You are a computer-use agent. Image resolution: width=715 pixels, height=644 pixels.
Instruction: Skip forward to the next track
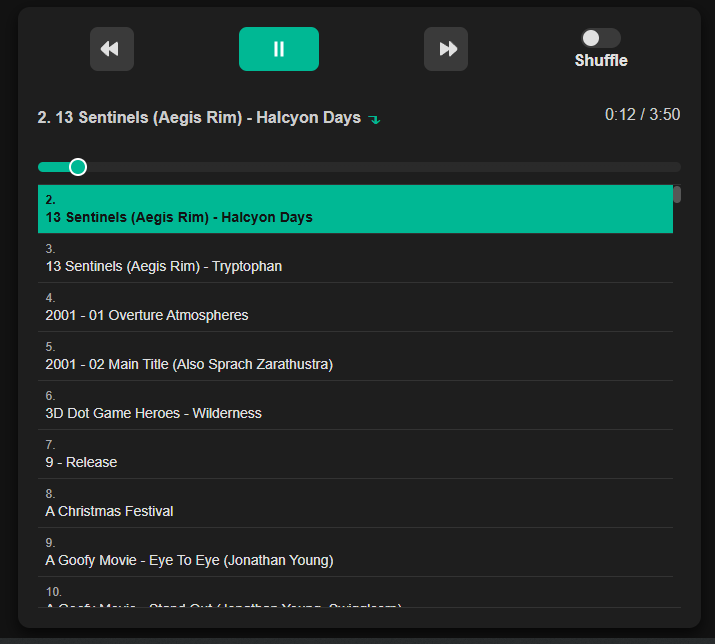tap(445, 49)
